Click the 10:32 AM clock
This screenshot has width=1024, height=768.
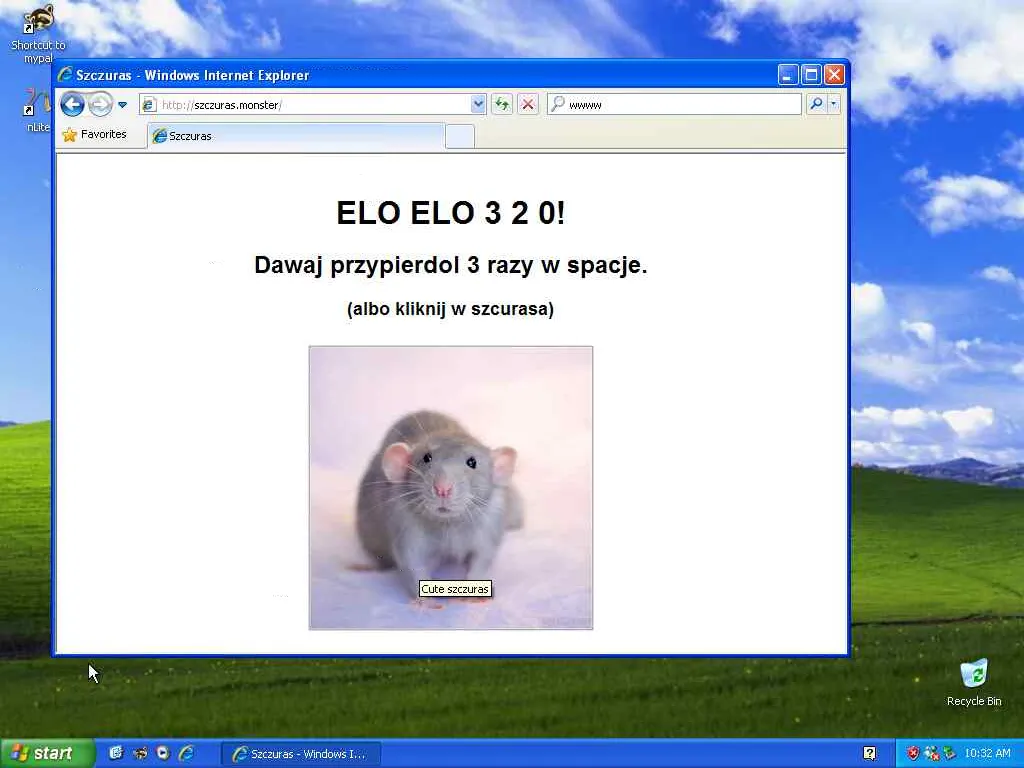pyautogui.click(x=987, y=754)
